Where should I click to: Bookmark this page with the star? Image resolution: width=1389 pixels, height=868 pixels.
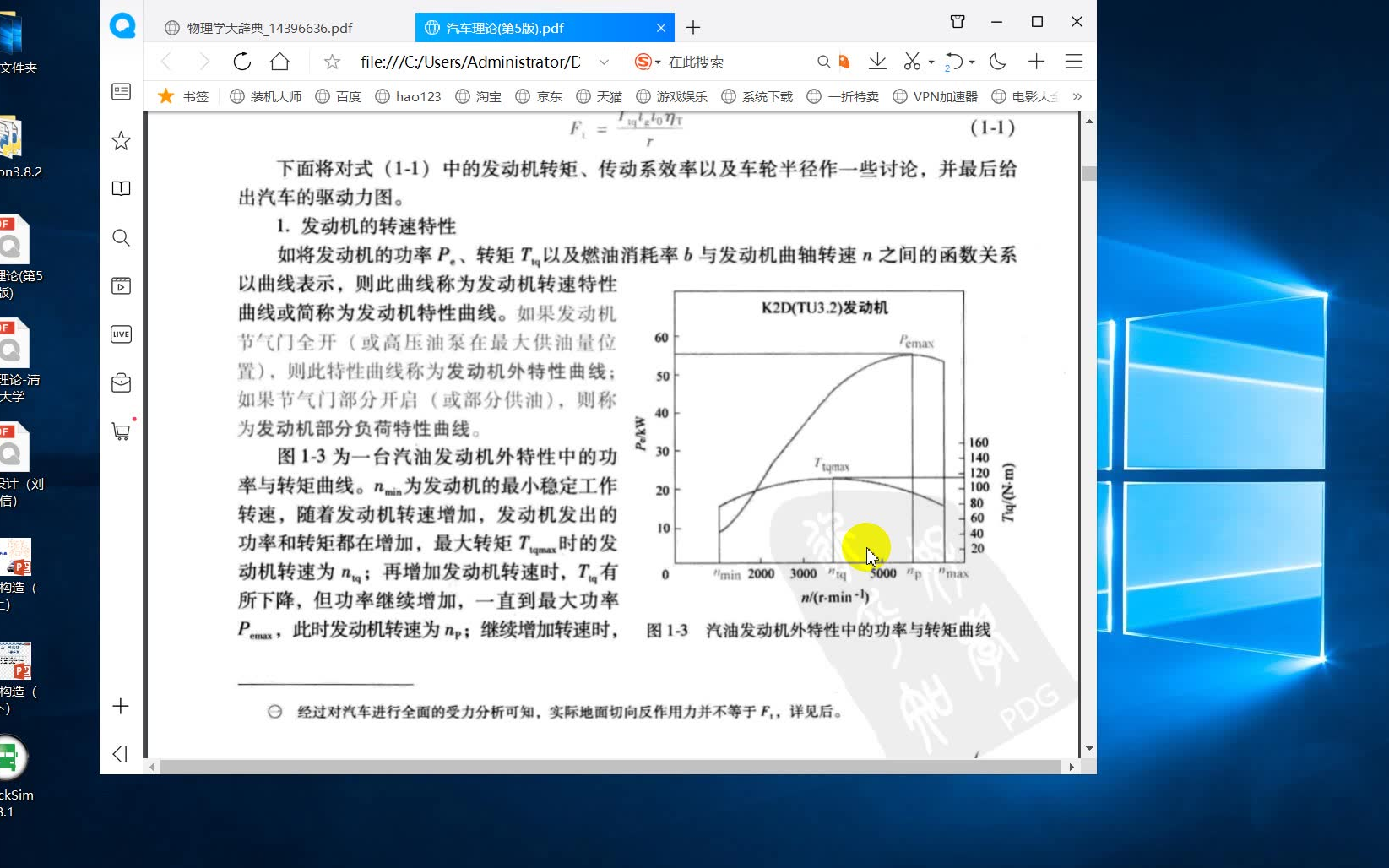coord(332,62)
